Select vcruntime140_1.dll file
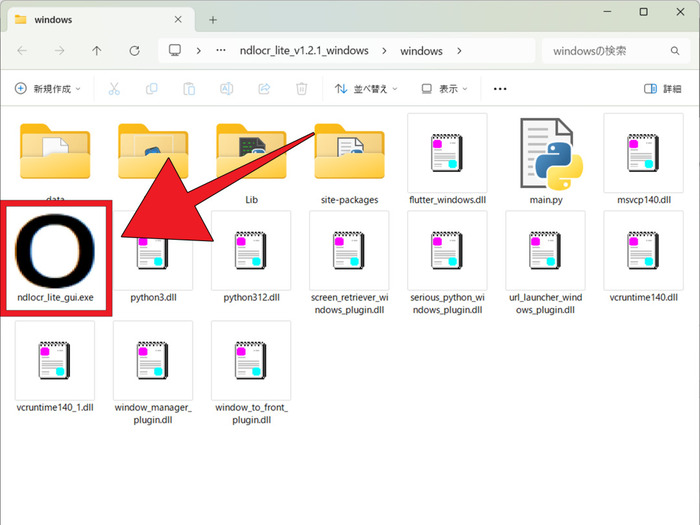This screenshot has width=700, height=525. pyautogui.click(x=55, y=367)
